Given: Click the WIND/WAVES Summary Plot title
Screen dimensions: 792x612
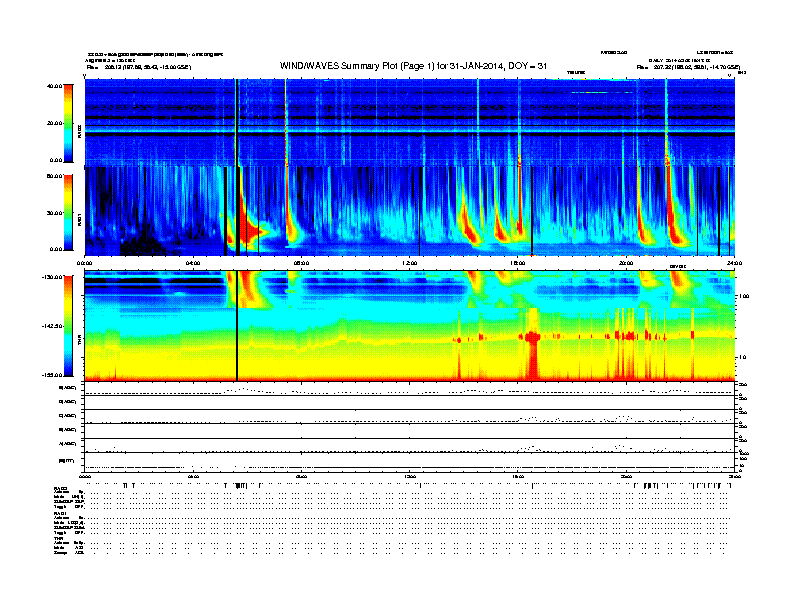Looking at the screenshot, I should click(x=413, y=66).
